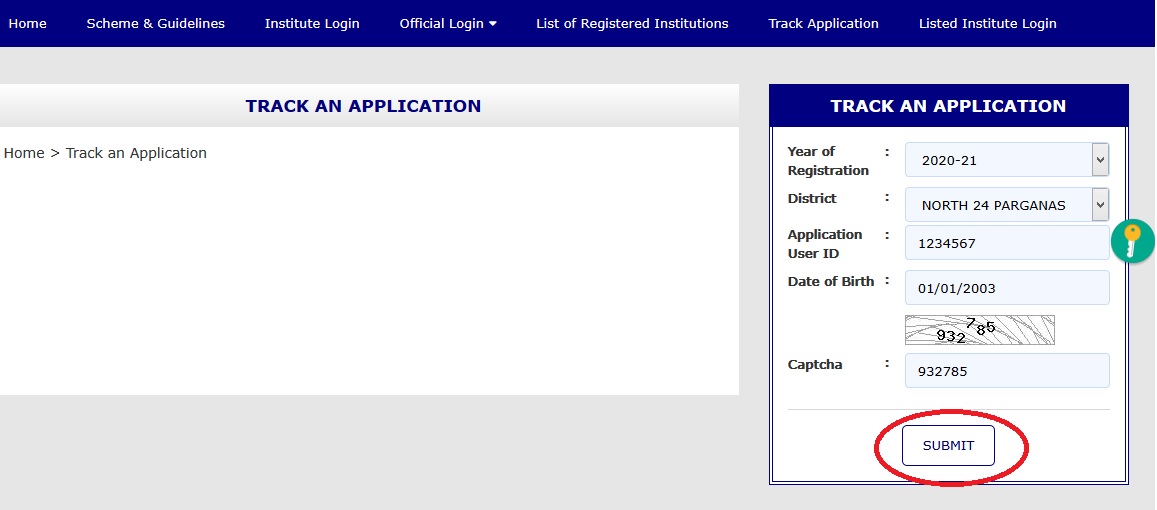Select Institute Login in the top menu
The image size is (1157, 510).
312,23
